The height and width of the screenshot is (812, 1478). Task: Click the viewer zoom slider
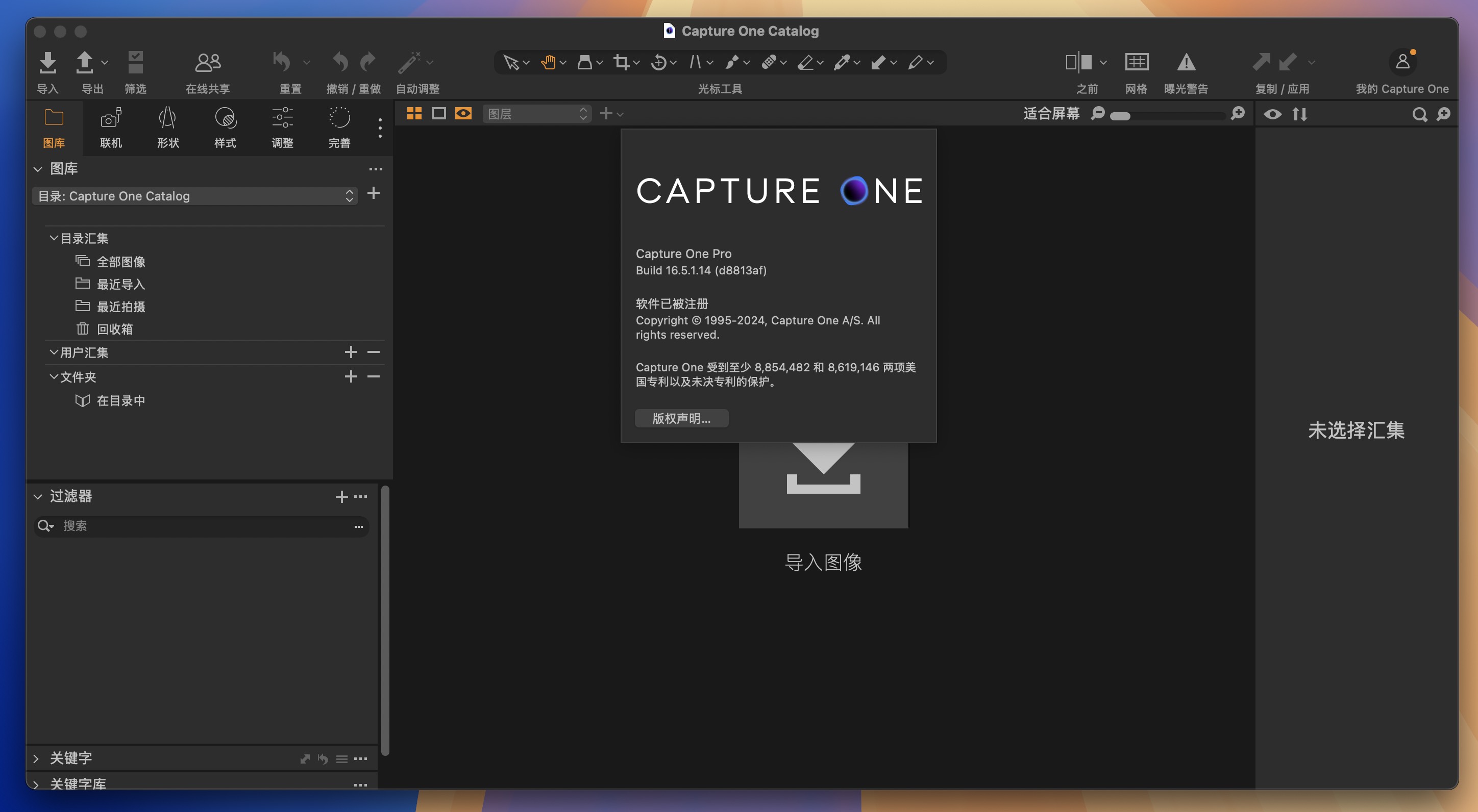pyautogui.click(x=1168, y=115)
